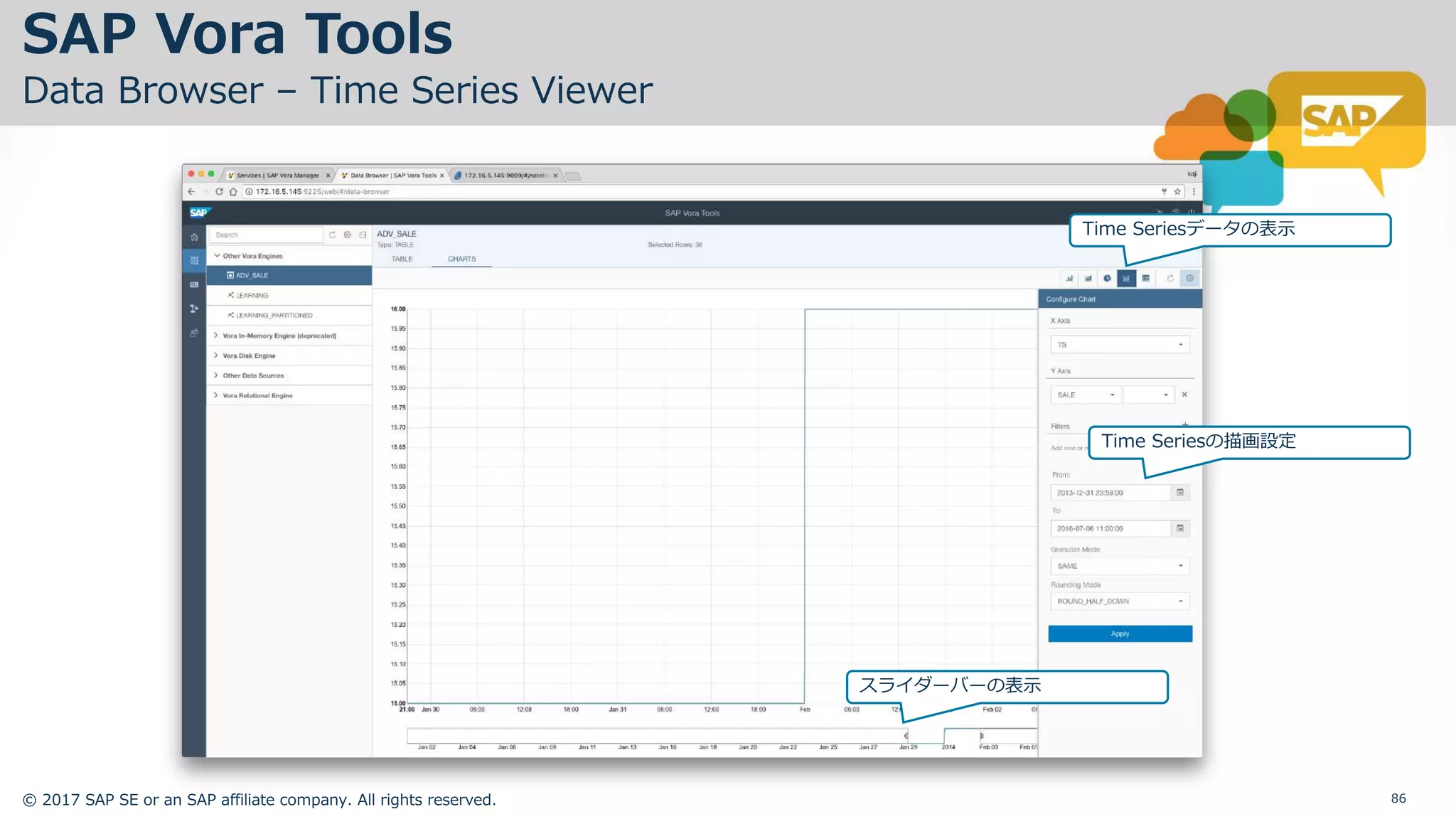This screenshot has height=819, width=1456.
Task: Refresh the catalog tree next to Search
Action: [332, 235]
